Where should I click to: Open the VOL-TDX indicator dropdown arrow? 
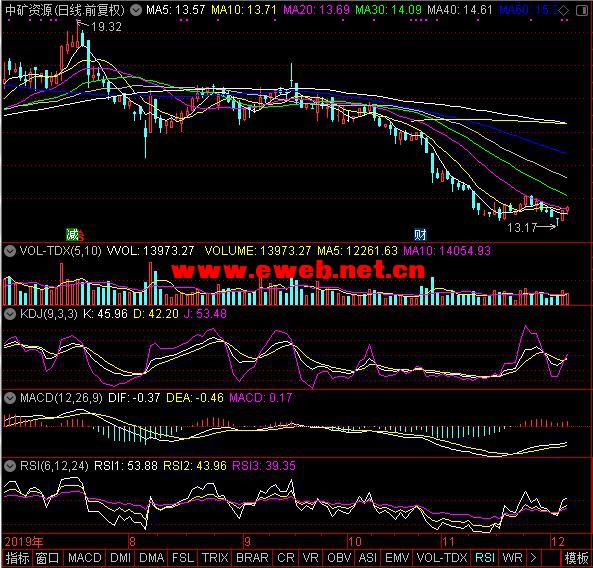point(10,251)
